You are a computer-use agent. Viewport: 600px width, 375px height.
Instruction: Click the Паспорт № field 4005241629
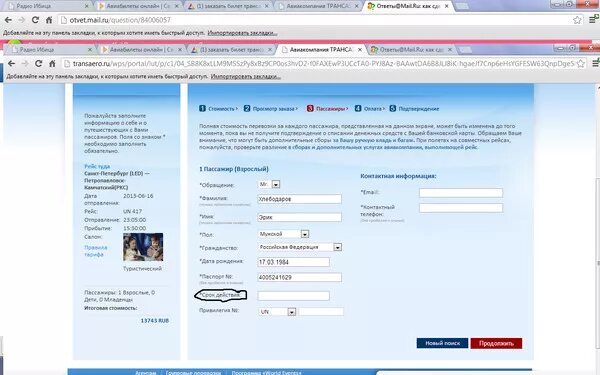coord(299,277)
